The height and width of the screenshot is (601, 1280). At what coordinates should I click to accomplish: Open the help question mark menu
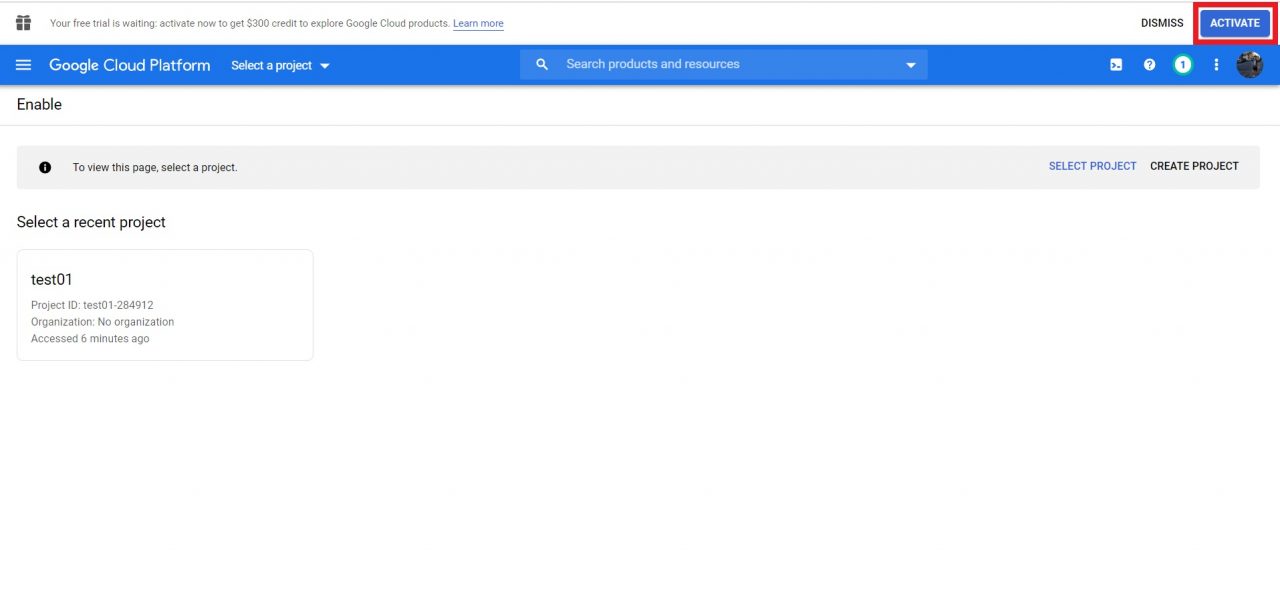click(1149, 65)
